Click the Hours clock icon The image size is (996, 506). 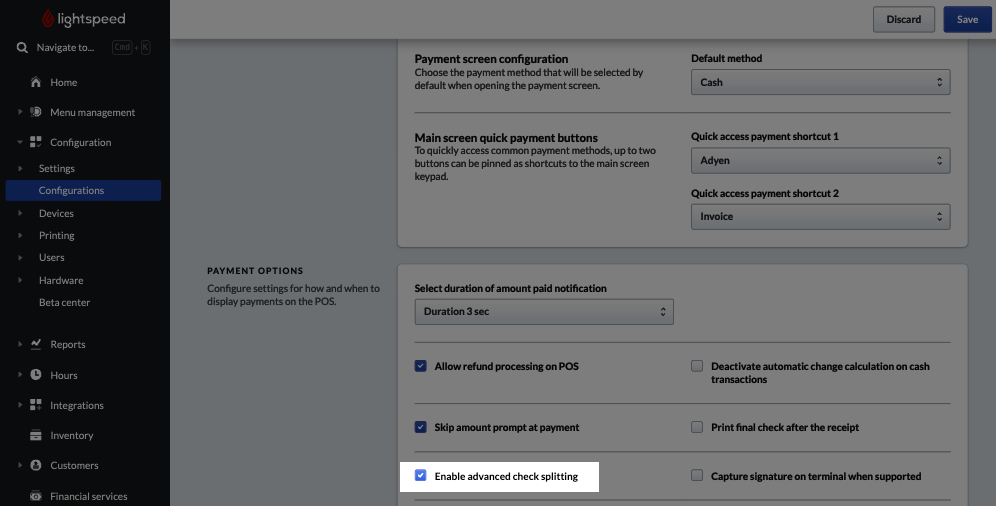[36, 375]
